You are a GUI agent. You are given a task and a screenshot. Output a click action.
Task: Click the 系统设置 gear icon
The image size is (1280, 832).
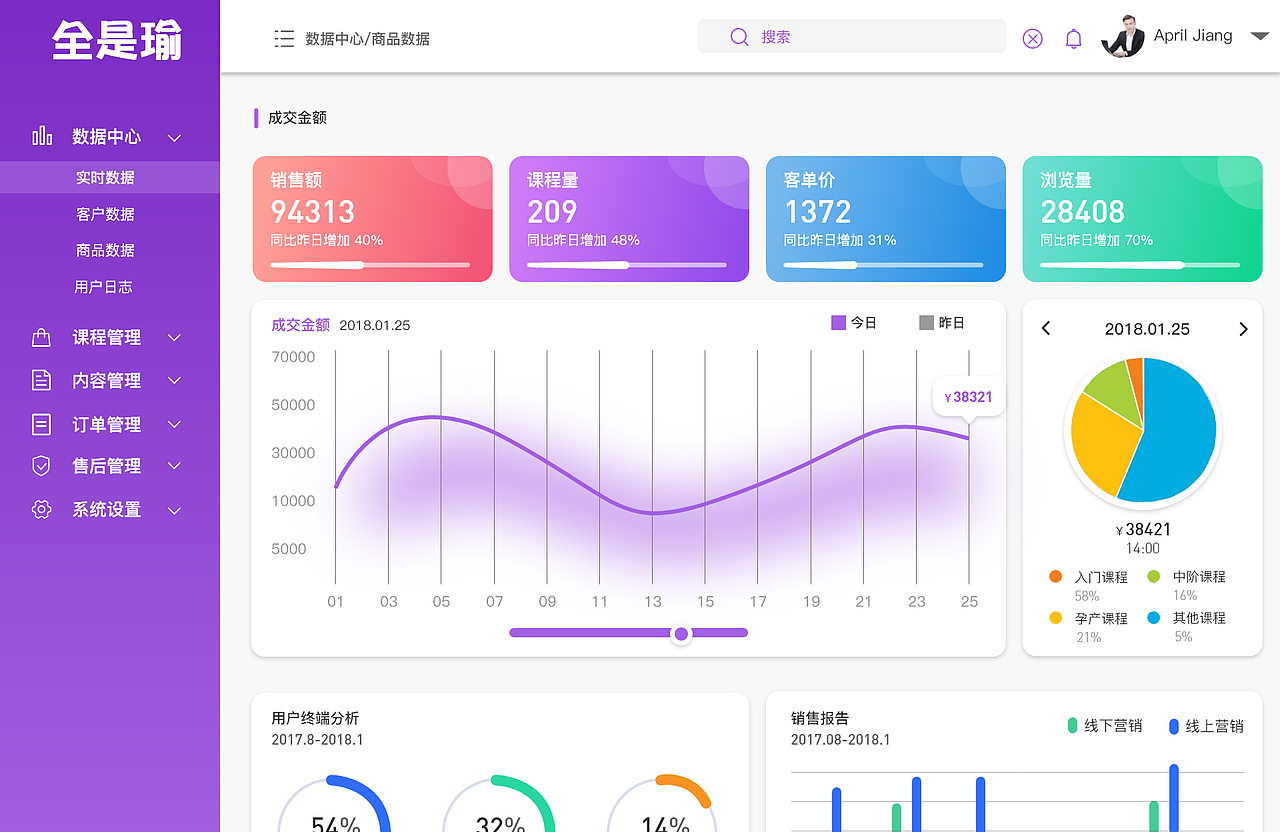41,509
